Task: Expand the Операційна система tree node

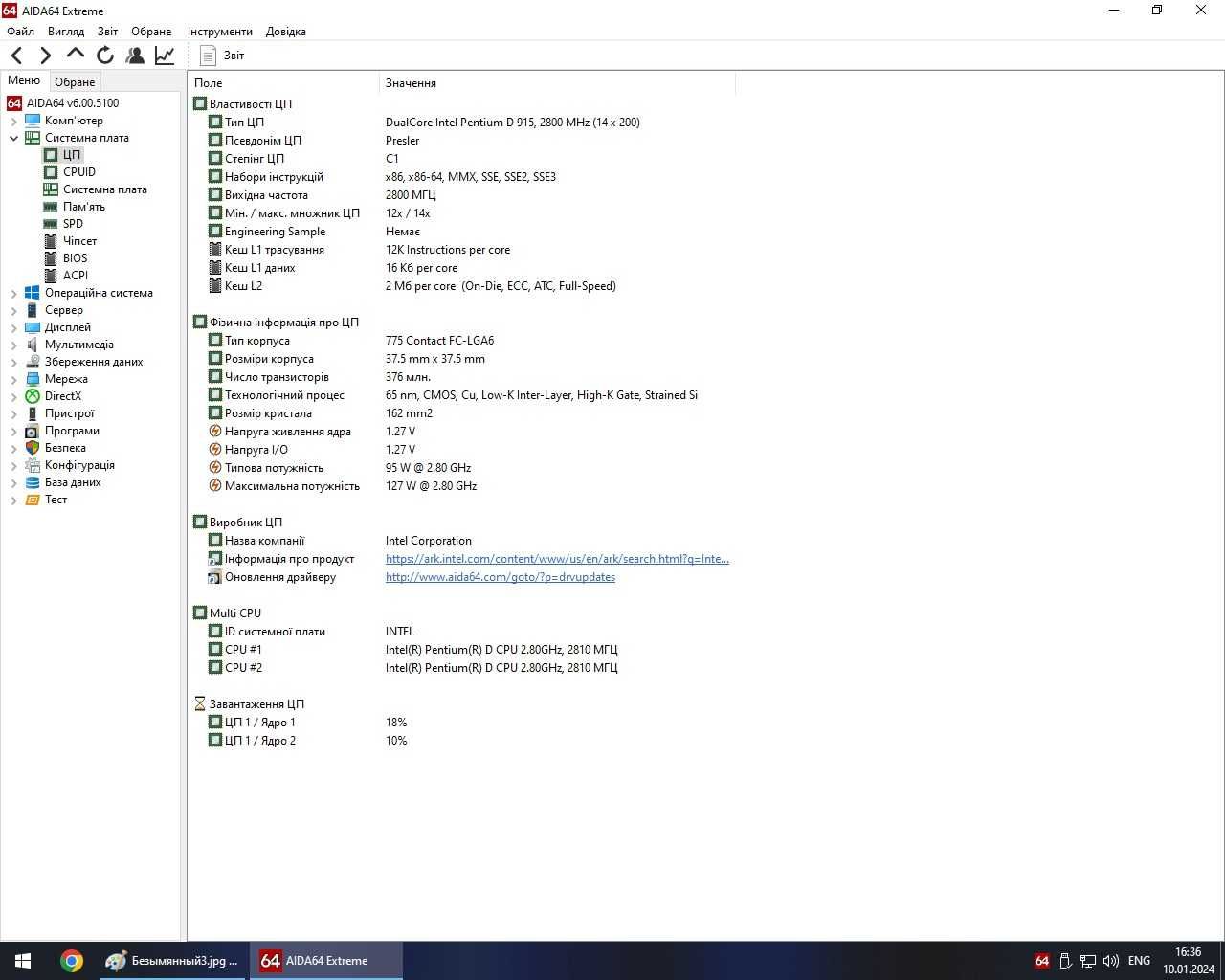Action: (13, 293)
